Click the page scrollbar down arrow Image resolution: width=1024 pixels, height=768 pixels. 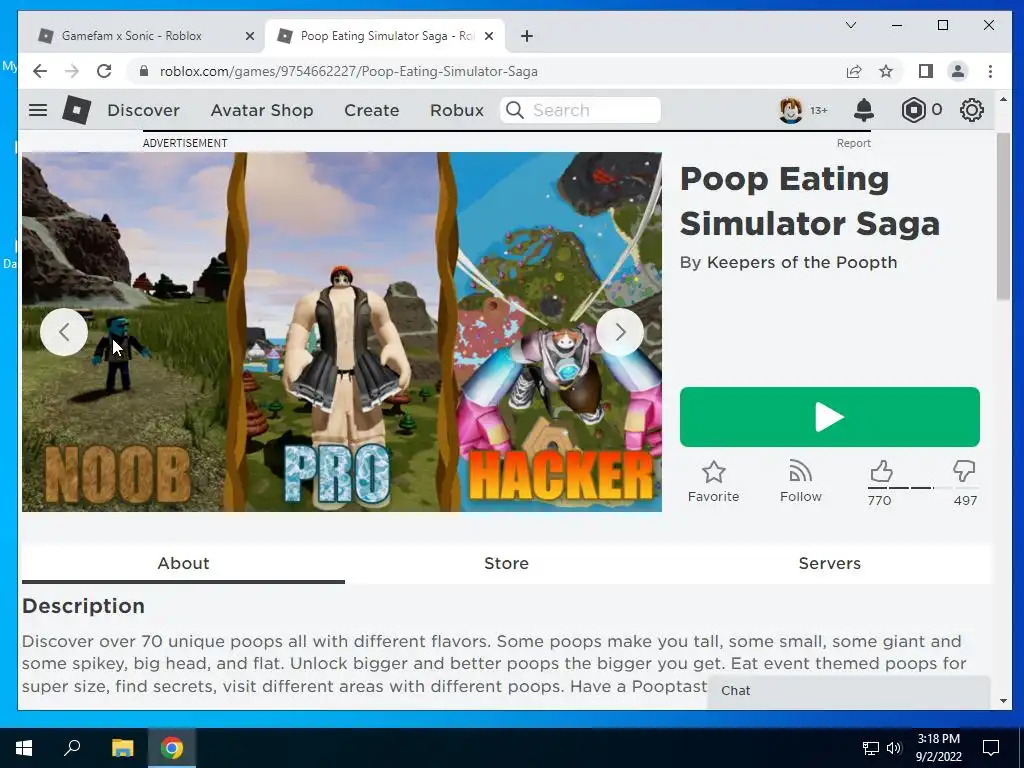[1003, 701]
